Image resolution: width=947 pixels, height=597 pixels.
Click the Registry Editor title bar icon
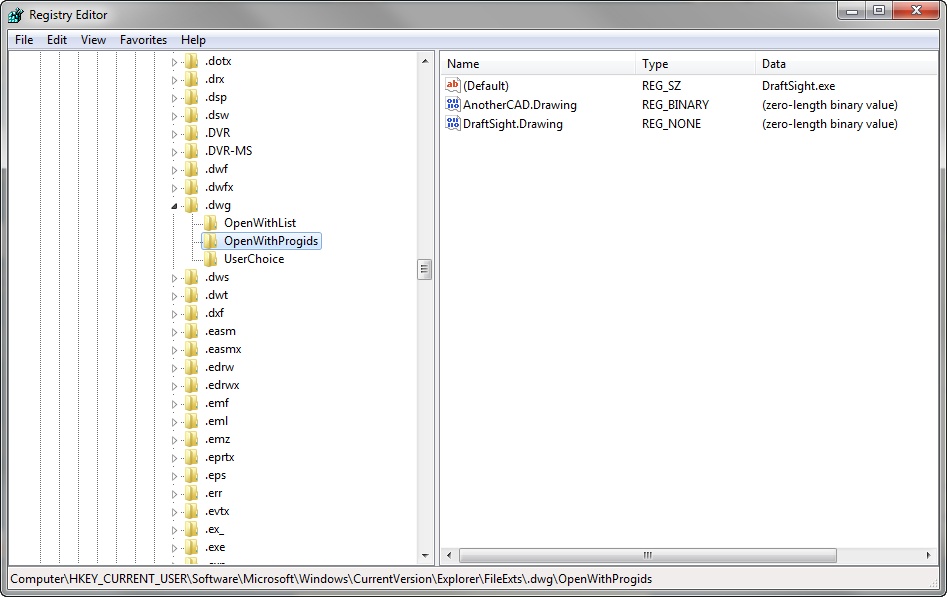pos(16,15)
